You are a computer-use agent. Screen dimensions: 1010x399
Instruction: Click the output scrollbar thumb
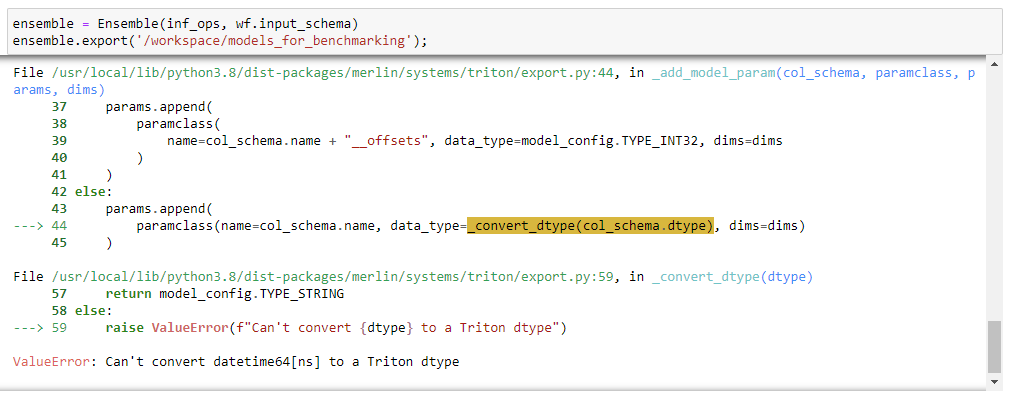[994, 347]
